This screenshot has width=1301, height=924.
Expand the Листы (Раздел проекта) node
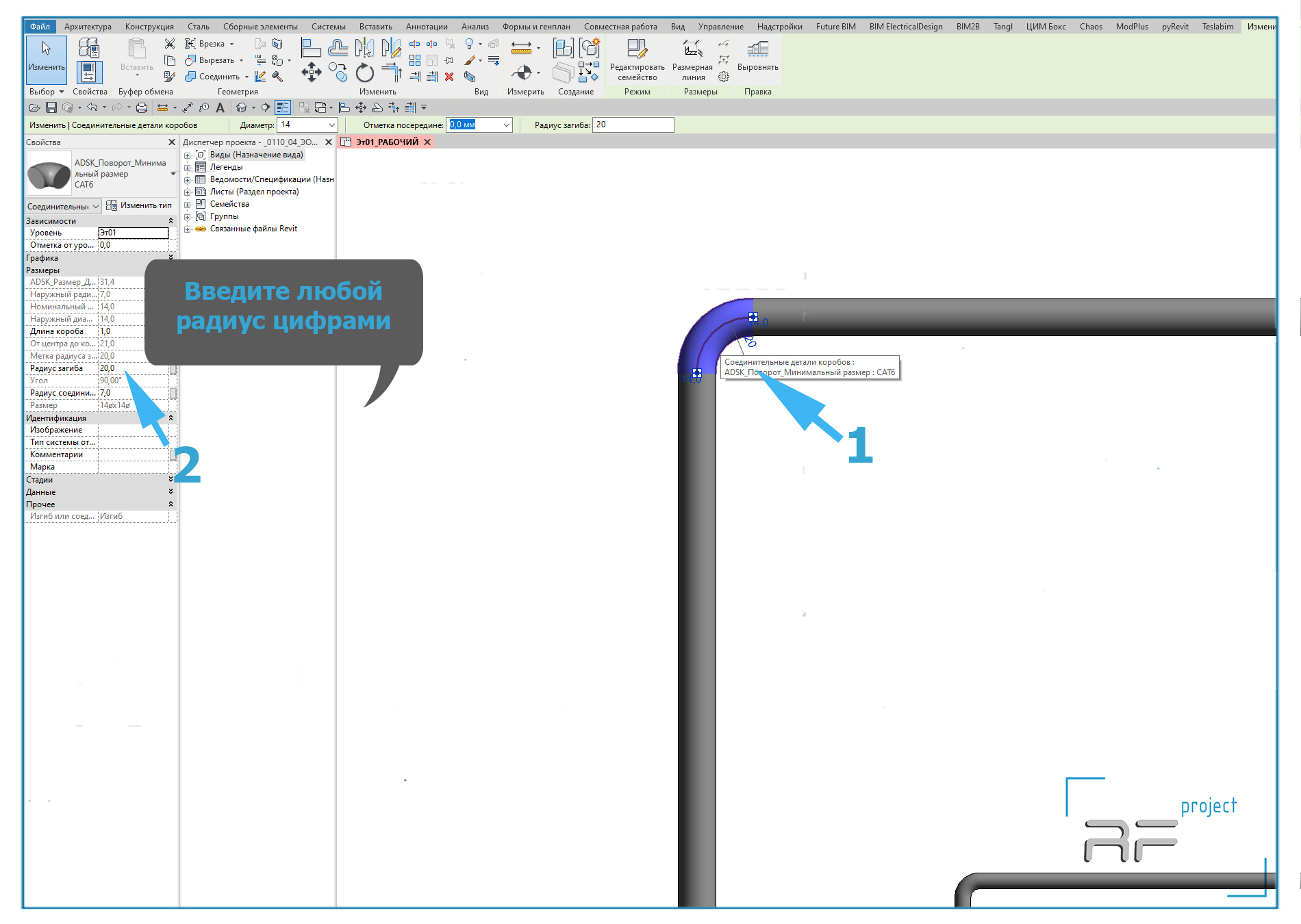point(187,192)
